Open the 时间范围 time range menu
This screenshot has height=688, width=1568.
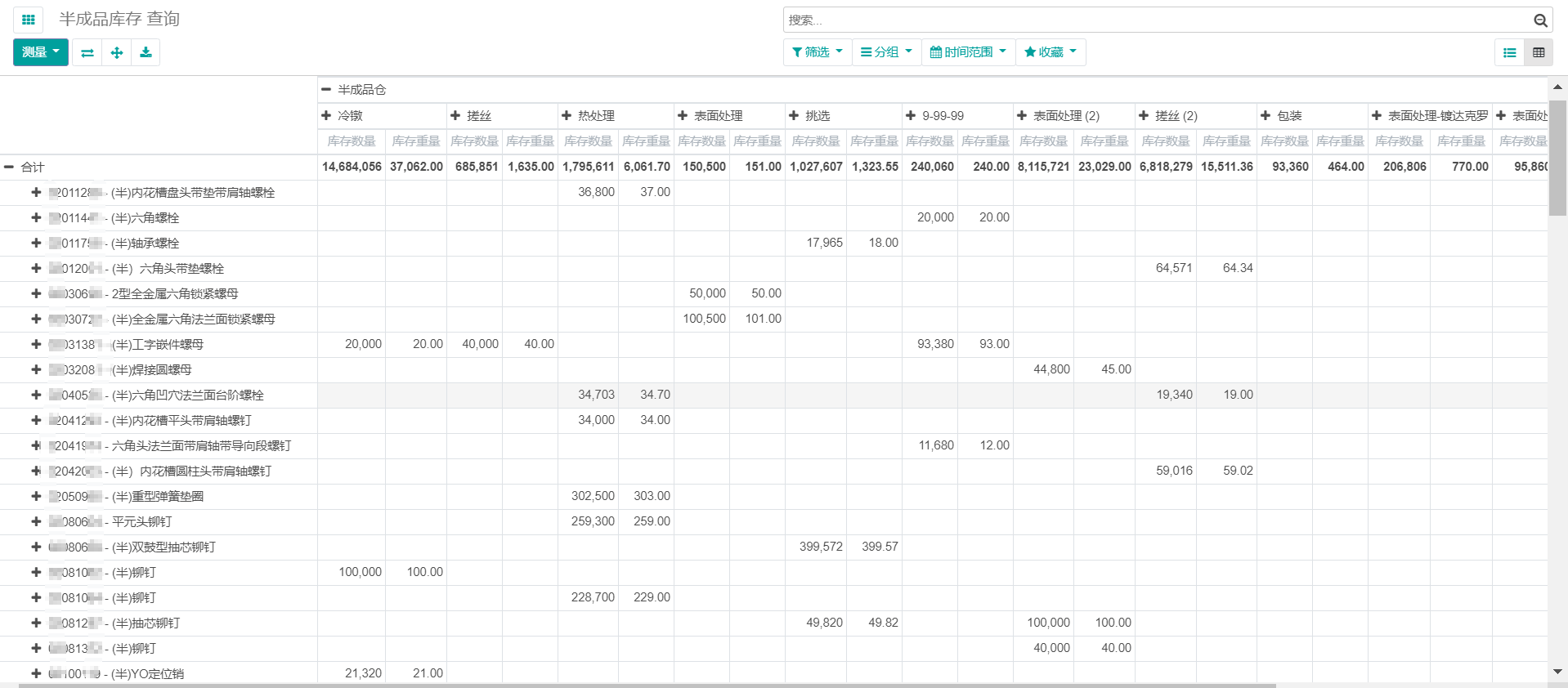969,51
